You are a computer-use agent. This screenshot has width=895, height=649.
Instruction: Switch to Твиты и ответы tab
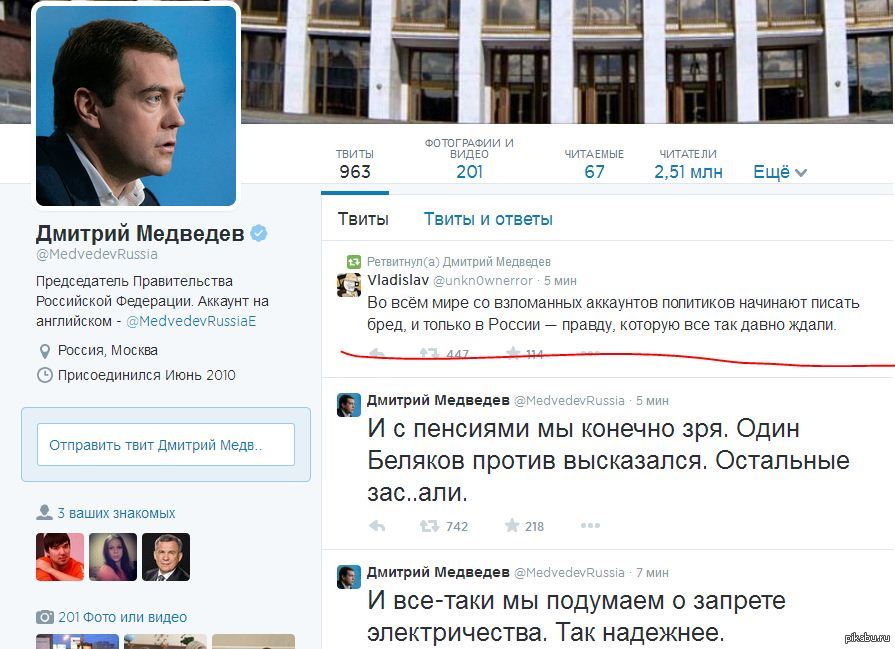coord(488,219)
